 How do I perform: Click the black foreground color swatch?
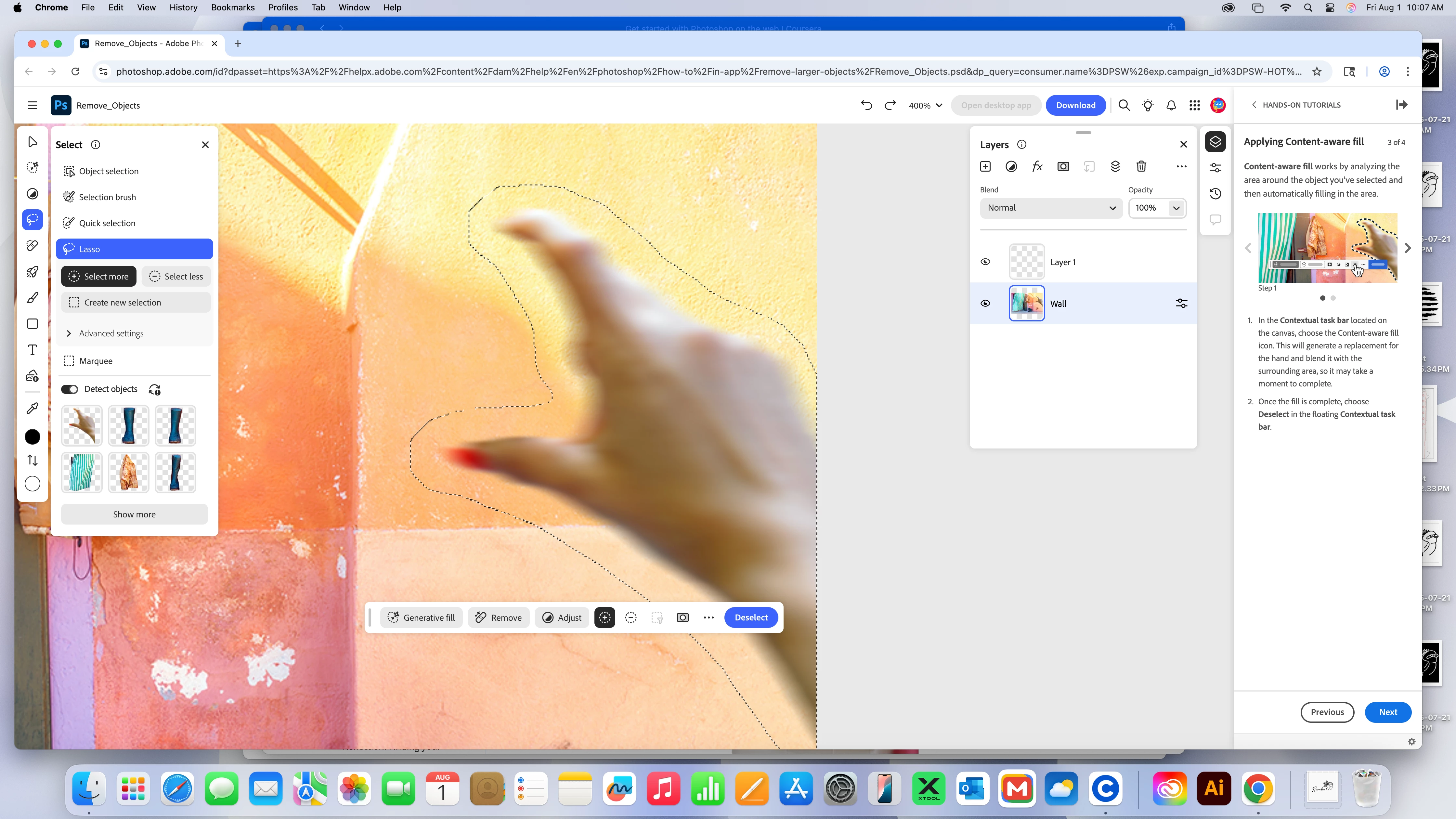click(32, 437)
